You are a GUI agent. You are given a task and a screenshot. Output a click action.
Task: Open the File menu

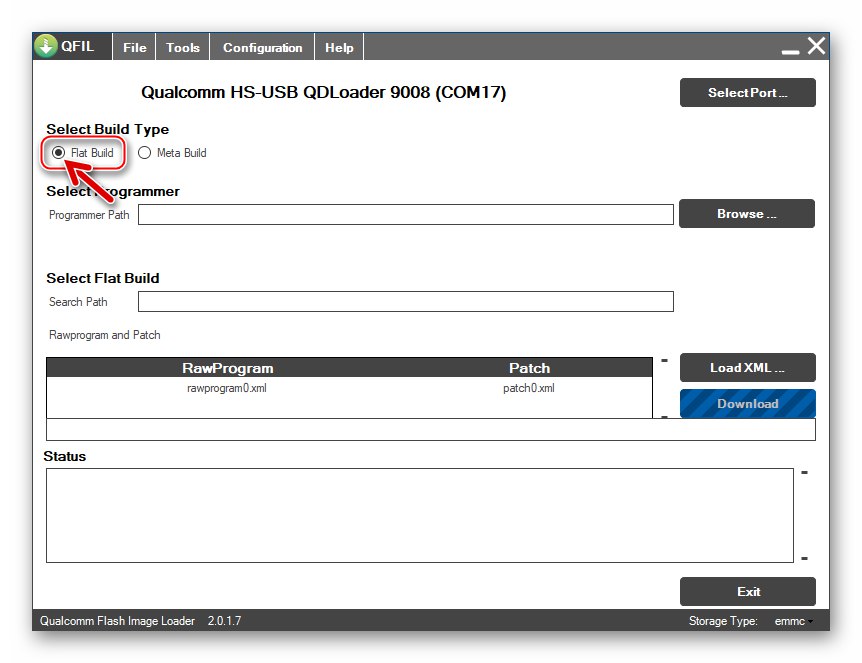pyautogui.click(x=134, y=47)
